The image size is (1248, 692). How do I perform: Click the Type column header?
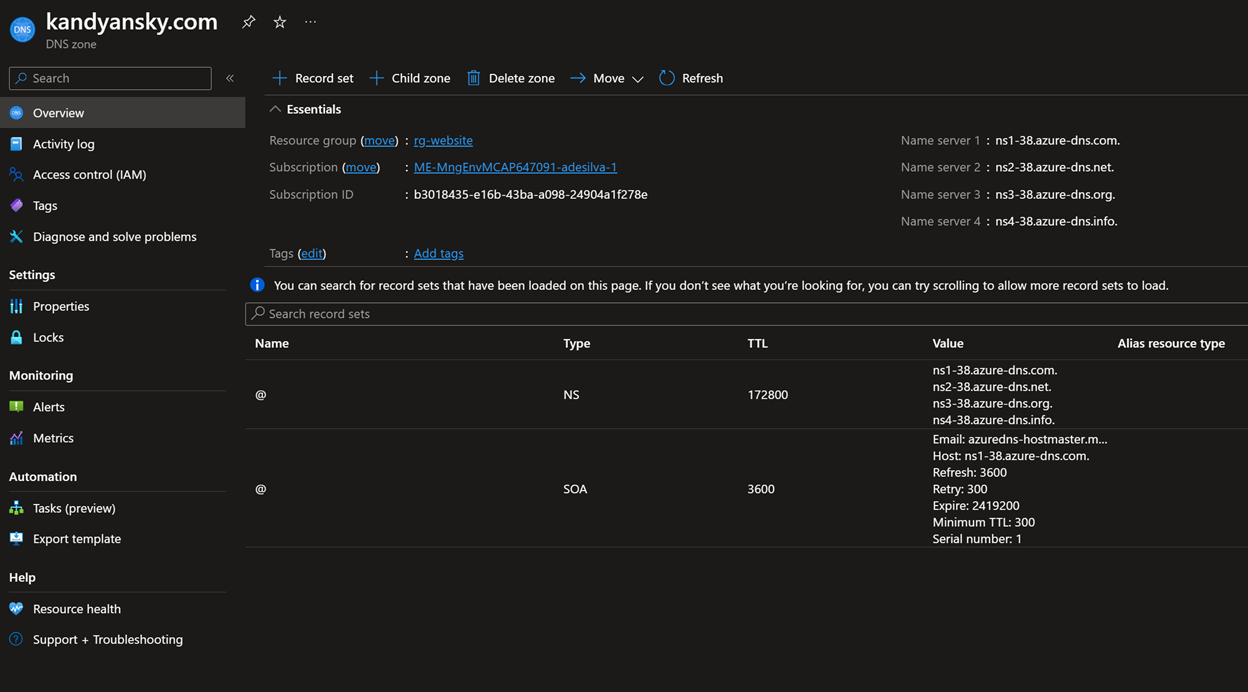coord(577,343)
